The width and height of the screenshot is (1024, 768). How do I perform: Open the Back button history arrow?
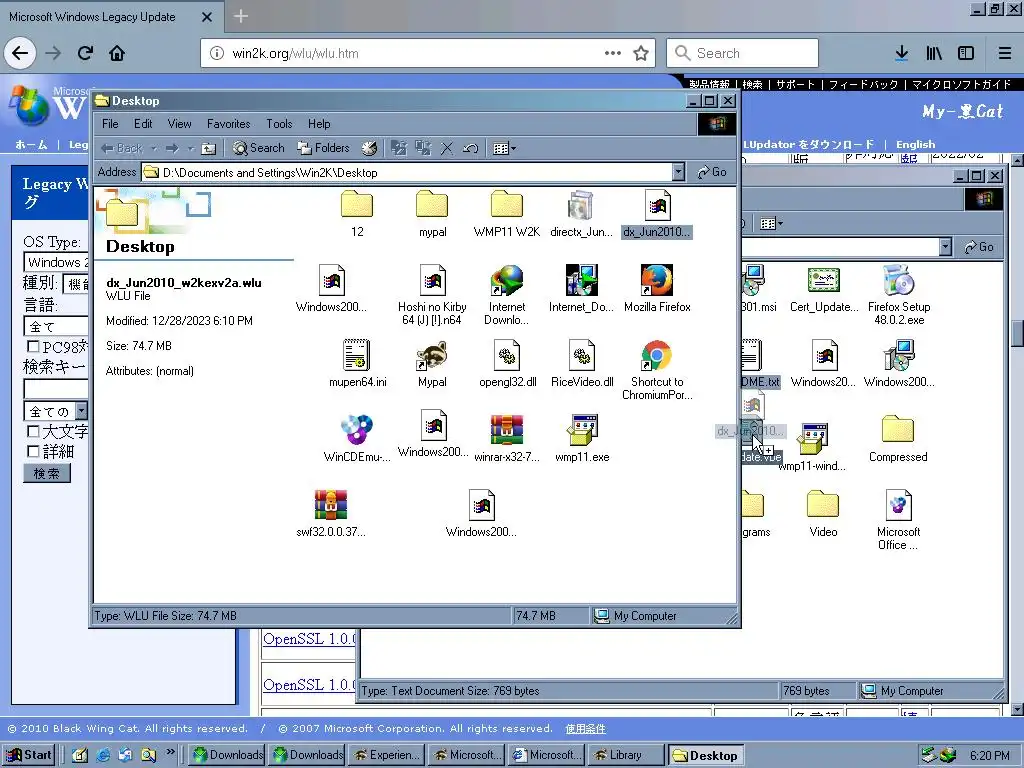[x=153, y=148]
